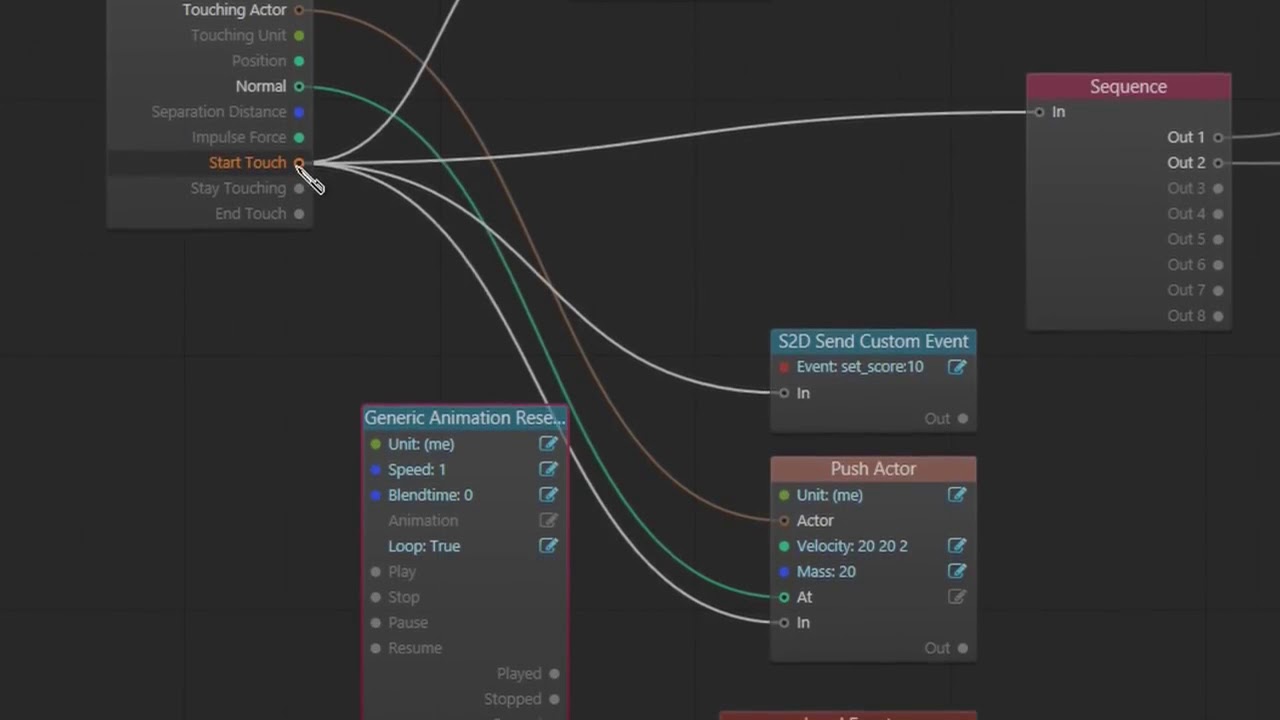Click the S2D Send Custom Event Out port
Viewport: 1280px width, 720px height.
pos(963,418)
